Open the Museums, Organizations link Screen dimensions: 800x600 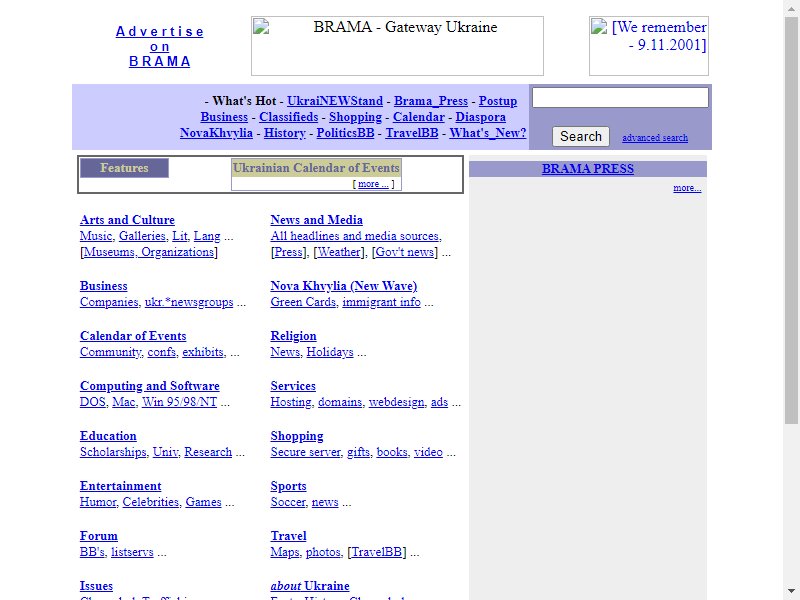[x=149, y=252]
